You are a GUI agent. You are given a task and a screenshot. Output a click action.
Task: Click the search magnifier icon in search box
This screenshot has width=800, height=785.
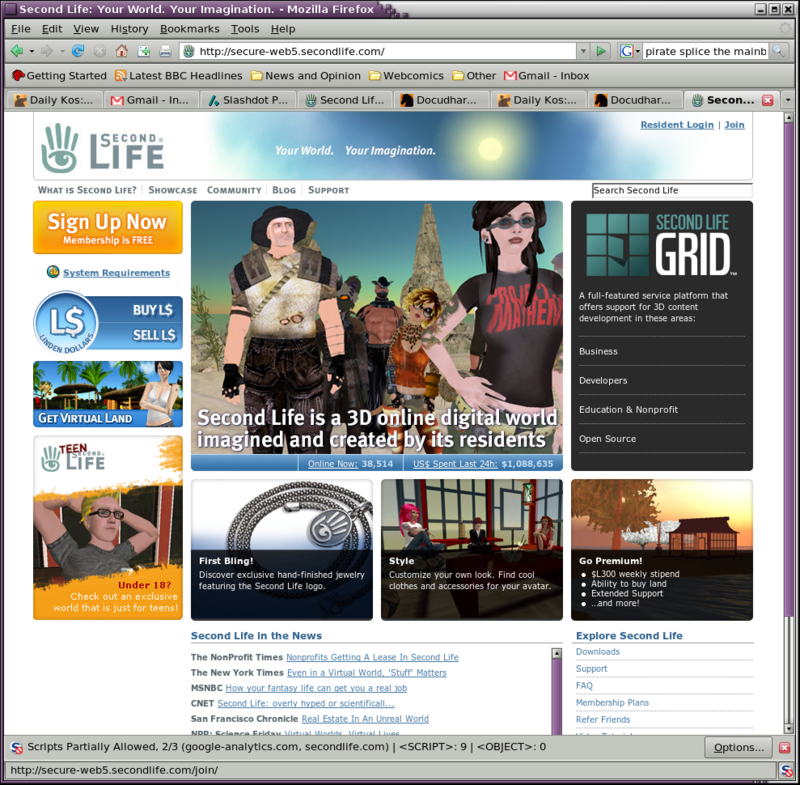pyautogui.click(x=778, y=51)
